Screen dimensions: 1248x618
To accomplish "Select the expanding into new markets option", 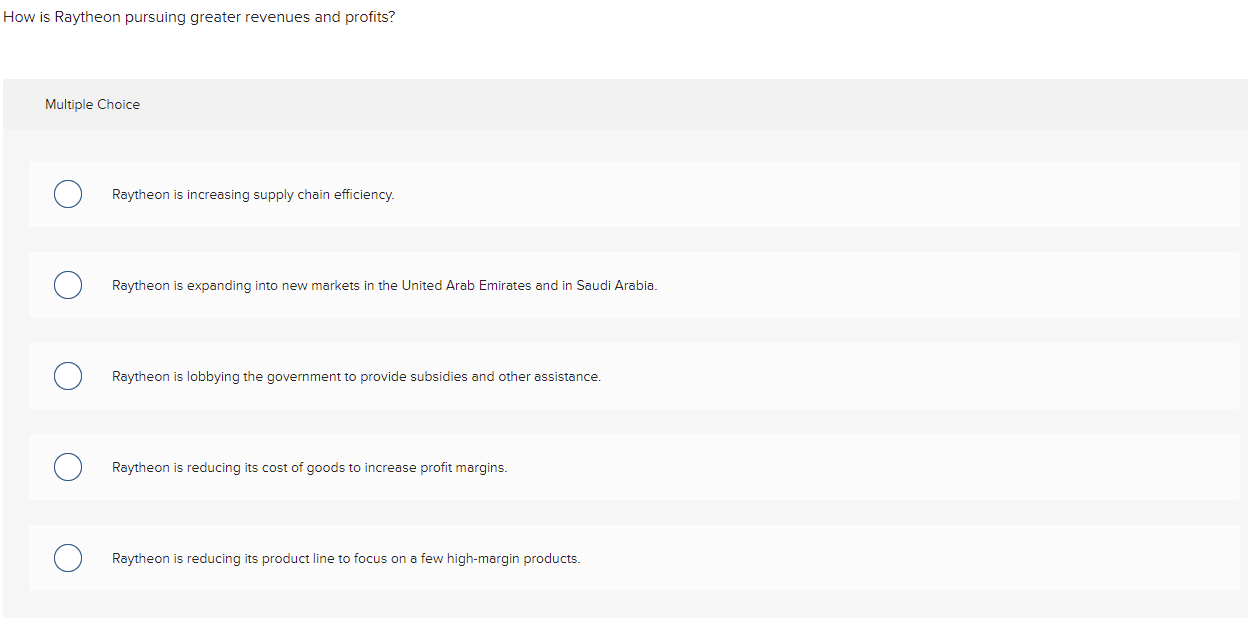I will click(67, 285).
